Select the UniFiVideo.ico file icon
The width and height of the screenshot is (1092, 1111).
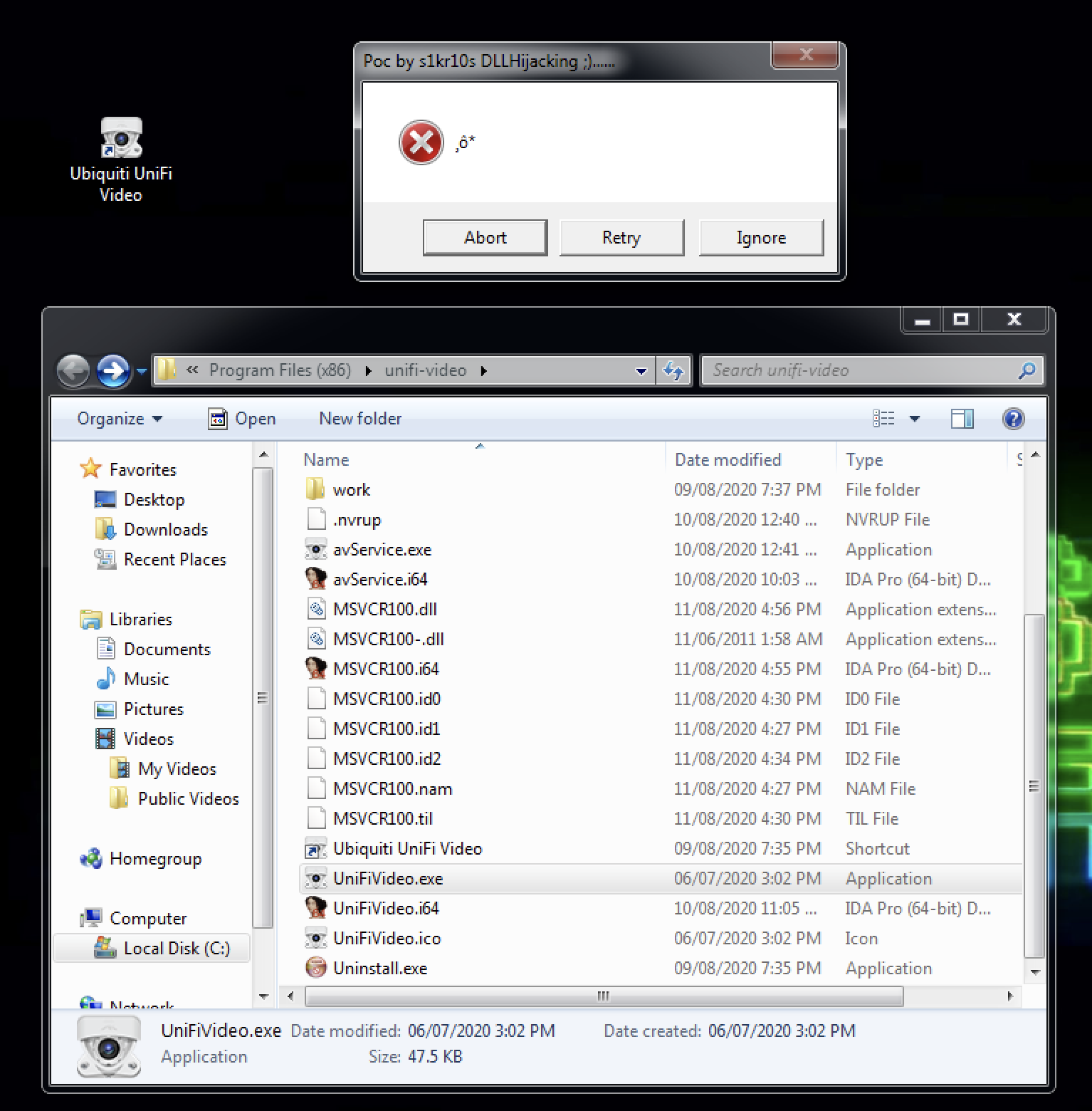click(x=315, y=938)
